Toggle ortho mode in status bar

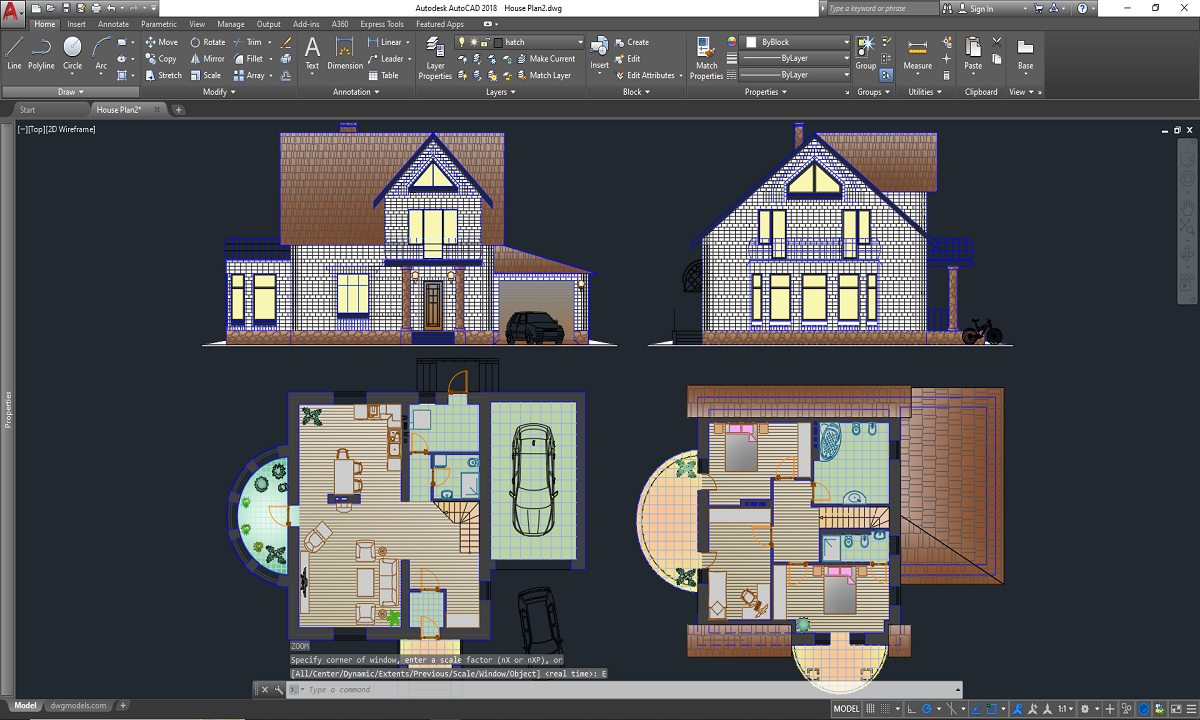[x=913, y=709]
